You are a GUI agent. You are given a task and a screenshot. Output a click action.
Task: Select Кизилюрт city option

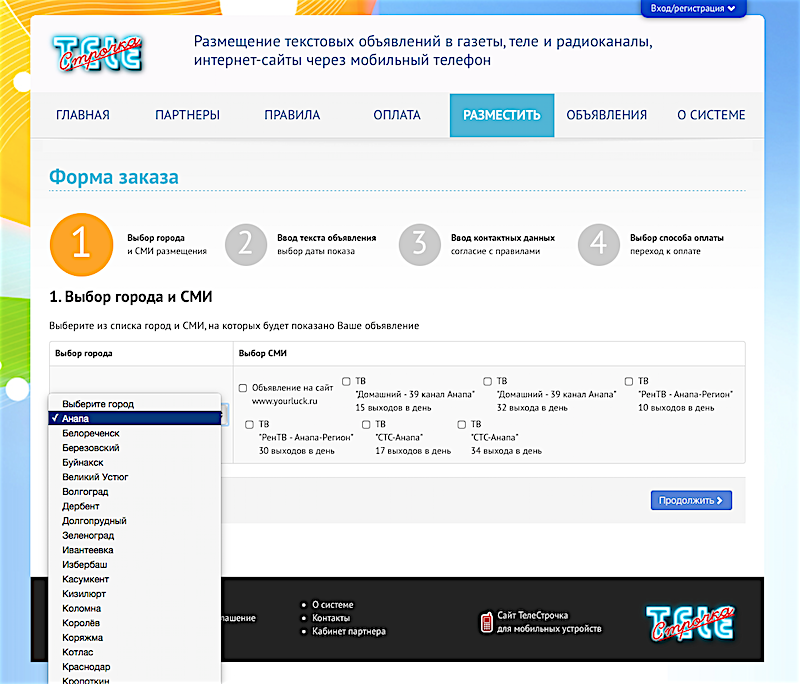tap(135, 594)
